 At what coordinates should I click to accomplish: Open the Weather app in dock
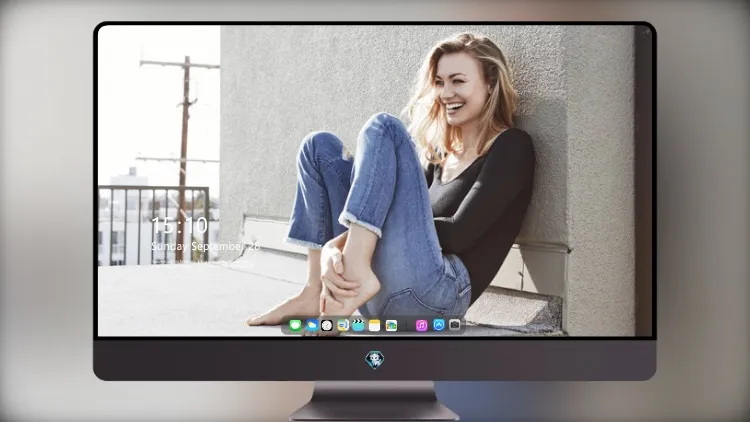click(x=311, y=325)
